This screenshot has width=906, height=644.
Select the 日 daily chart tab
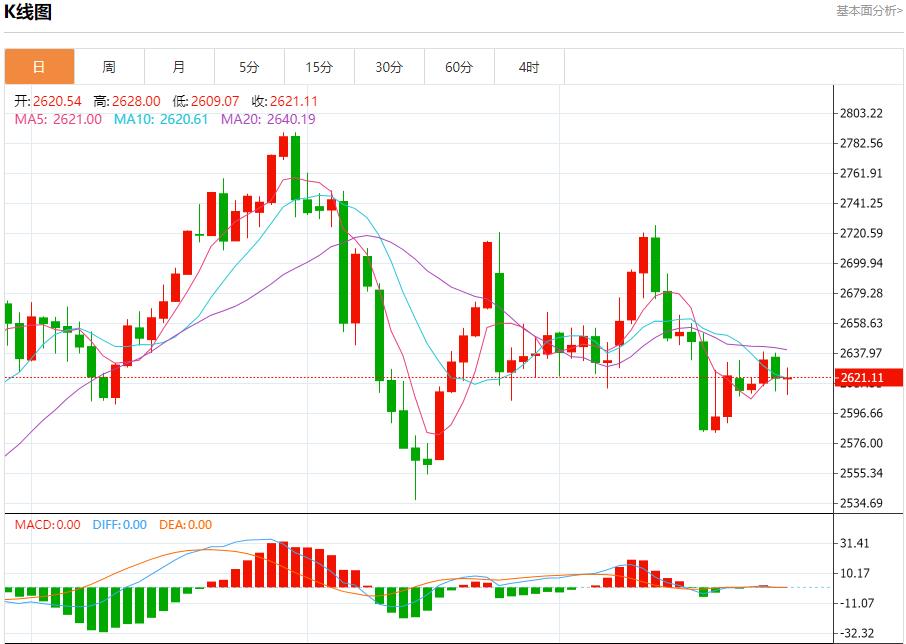click(x=39, y=67)
